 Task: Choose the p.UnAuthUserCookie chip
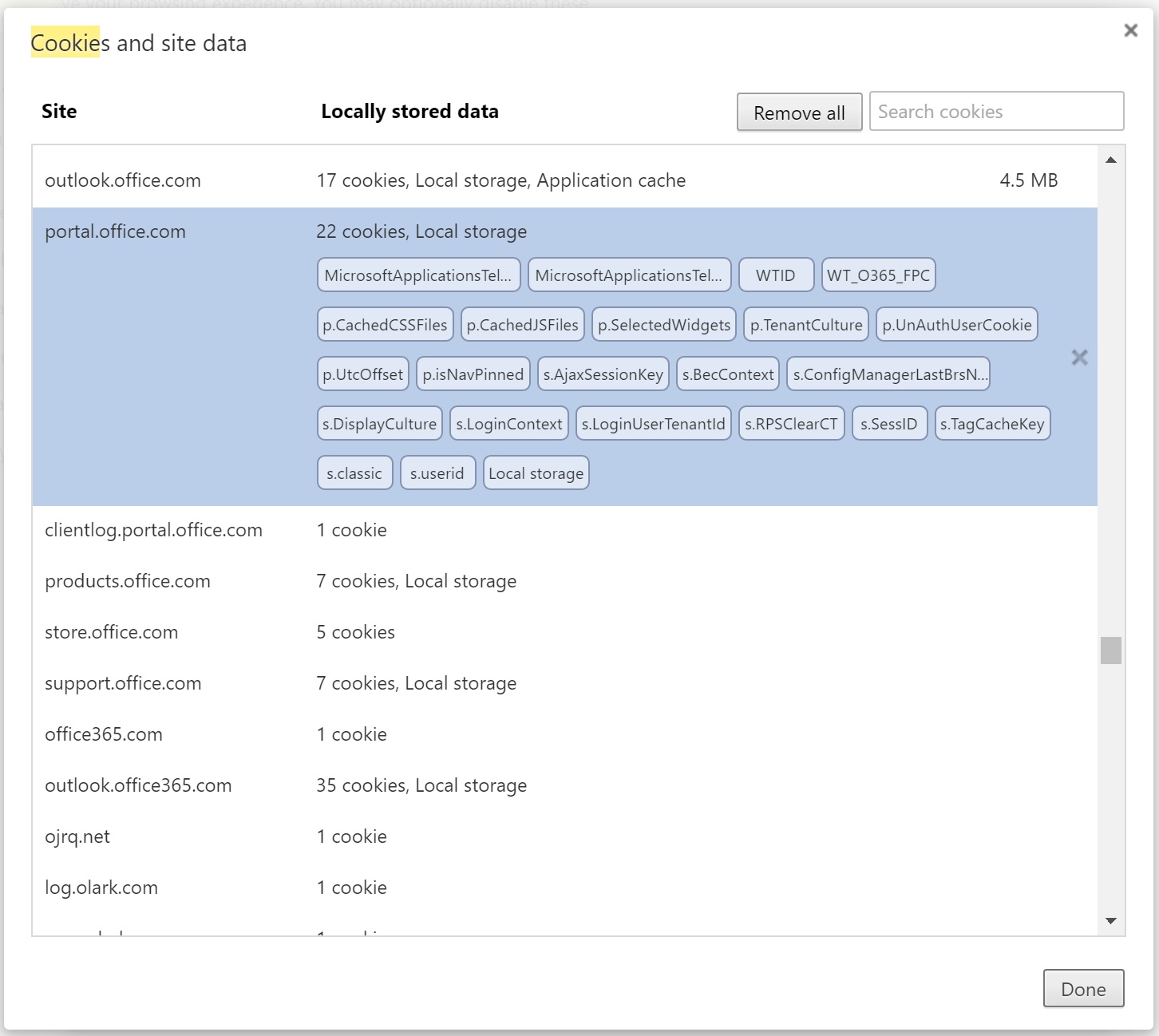click(x=956, y=325)
